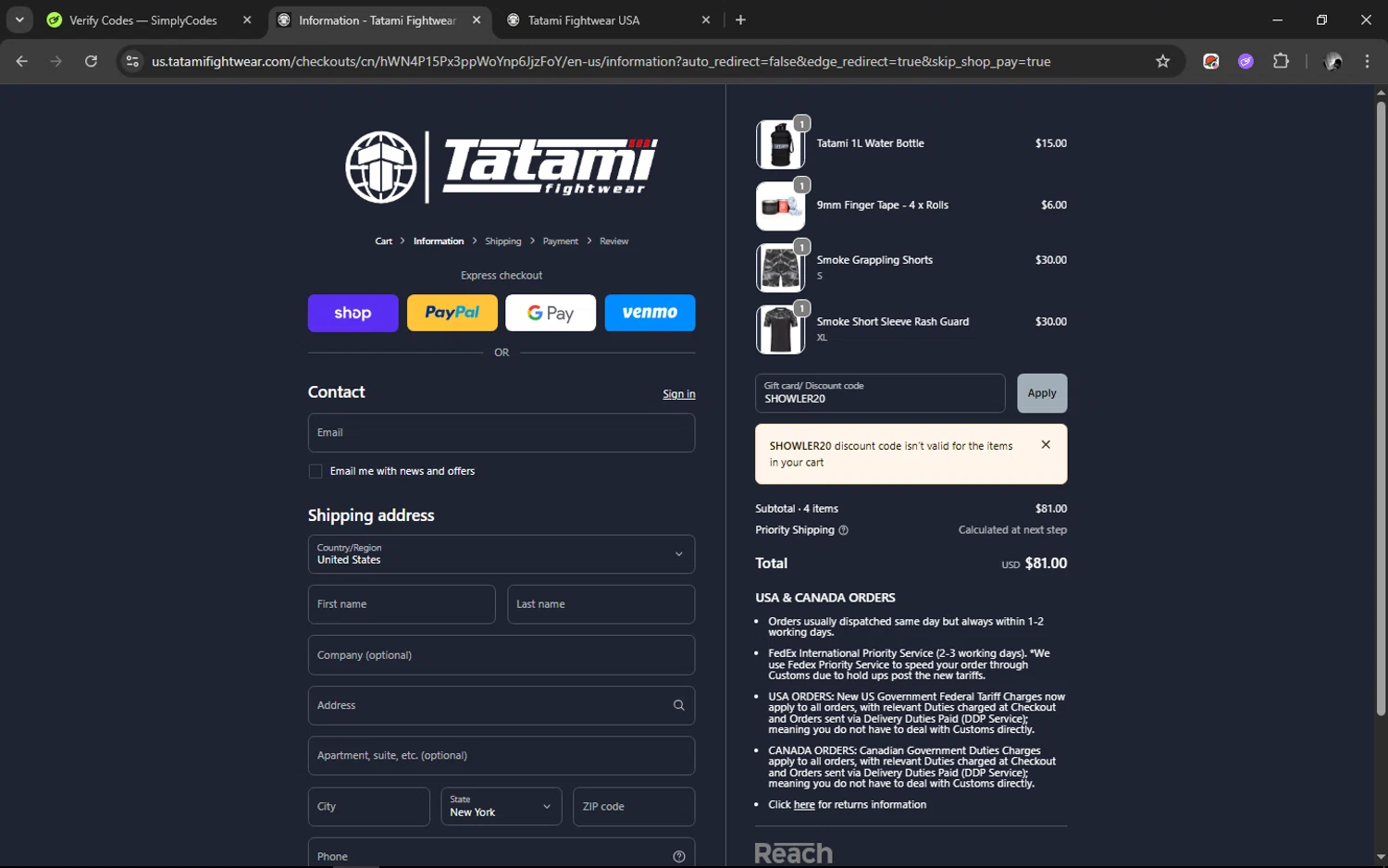The height and width of the screenshot is (868, 1388).
Task: Bookmark this page with the star icon
Action: [x=1163, y=61]
